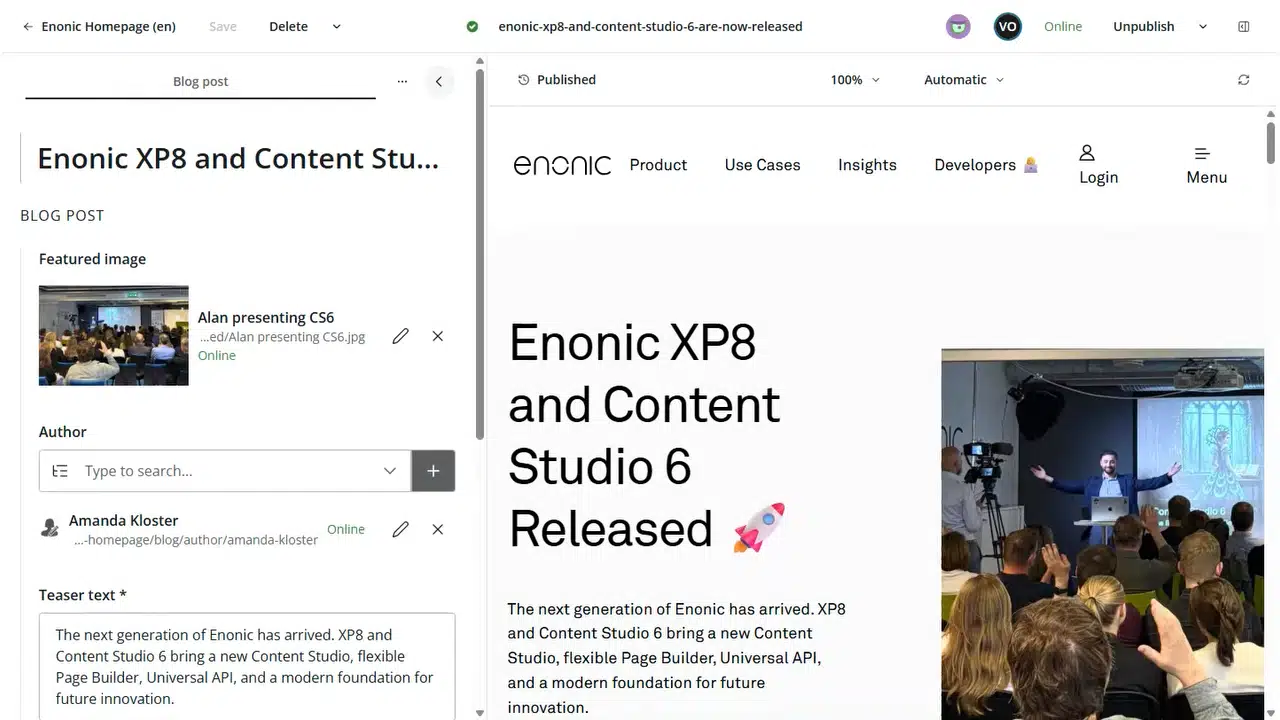Remove the Alan presenting CS6 image
1280x720 pixels.
tap(437, 336)
